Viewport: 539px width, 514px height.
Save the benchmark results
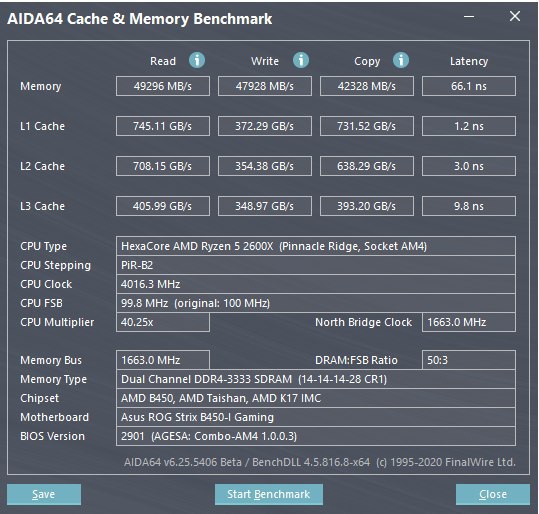[44, 494]
